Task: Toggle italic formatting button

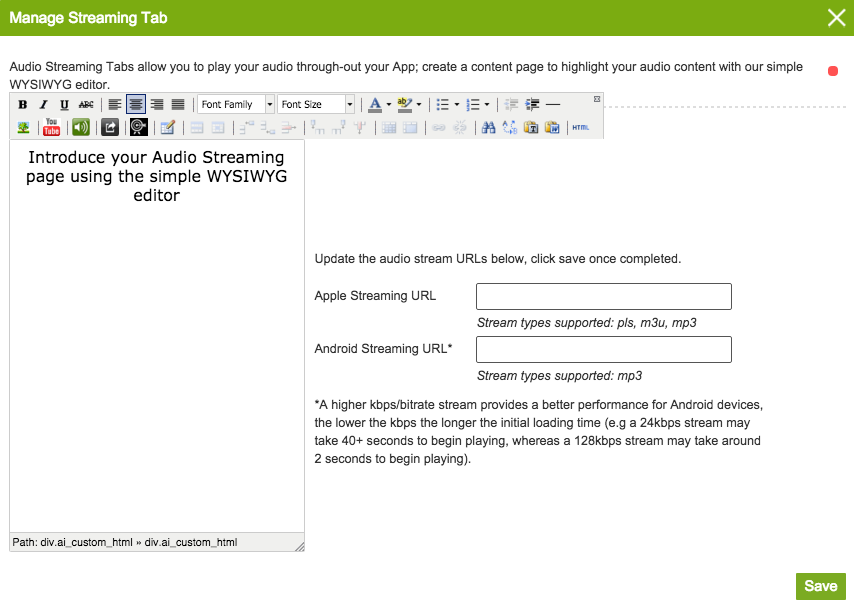Action: (43, 105)
